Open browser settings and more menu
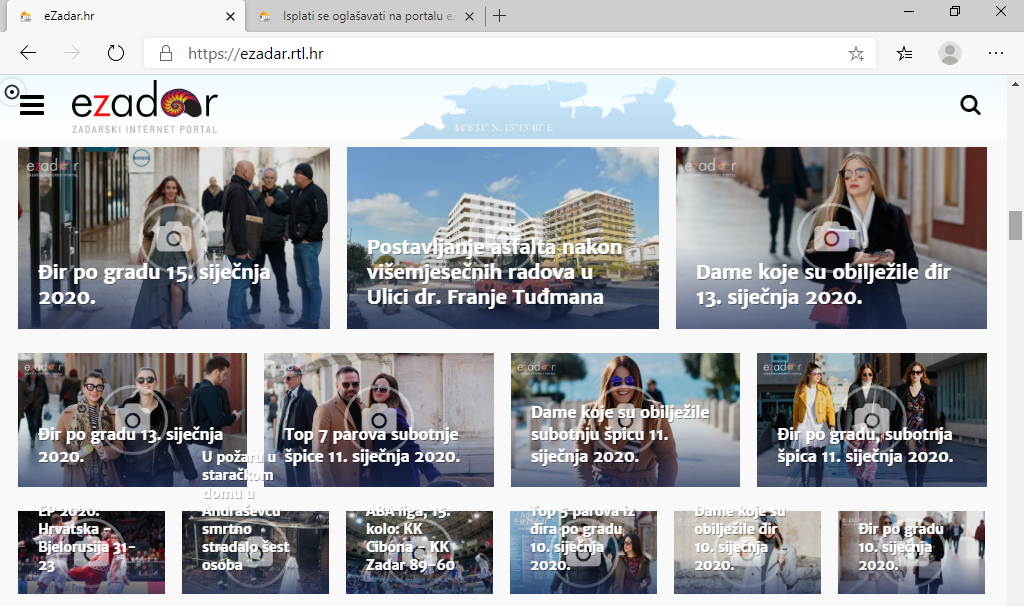1026x606 pixels. pyautogui.click(x=996, y=54)
